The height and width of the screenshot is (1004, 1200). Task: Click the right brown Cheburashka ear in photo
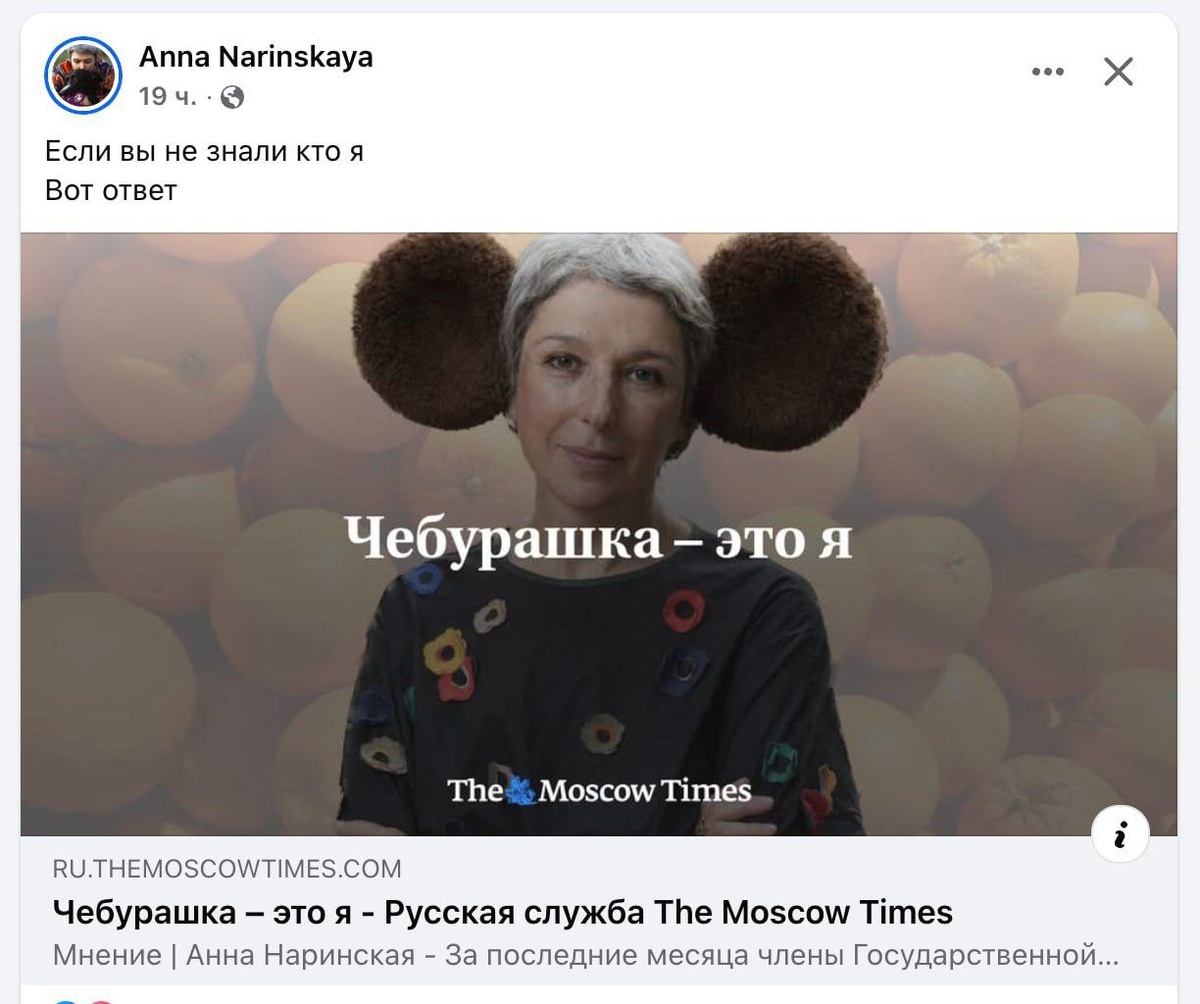tap(792, 339)
